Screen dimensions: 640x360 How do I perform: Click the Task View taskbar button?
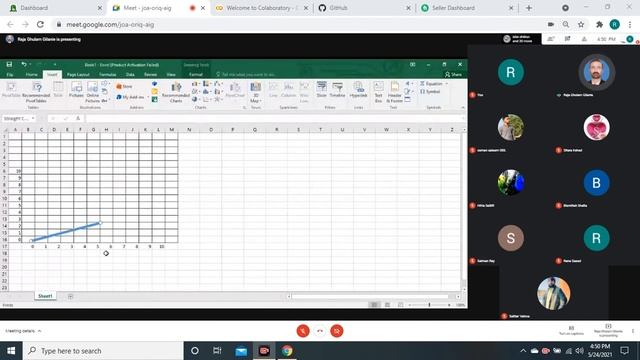point(217,351)
